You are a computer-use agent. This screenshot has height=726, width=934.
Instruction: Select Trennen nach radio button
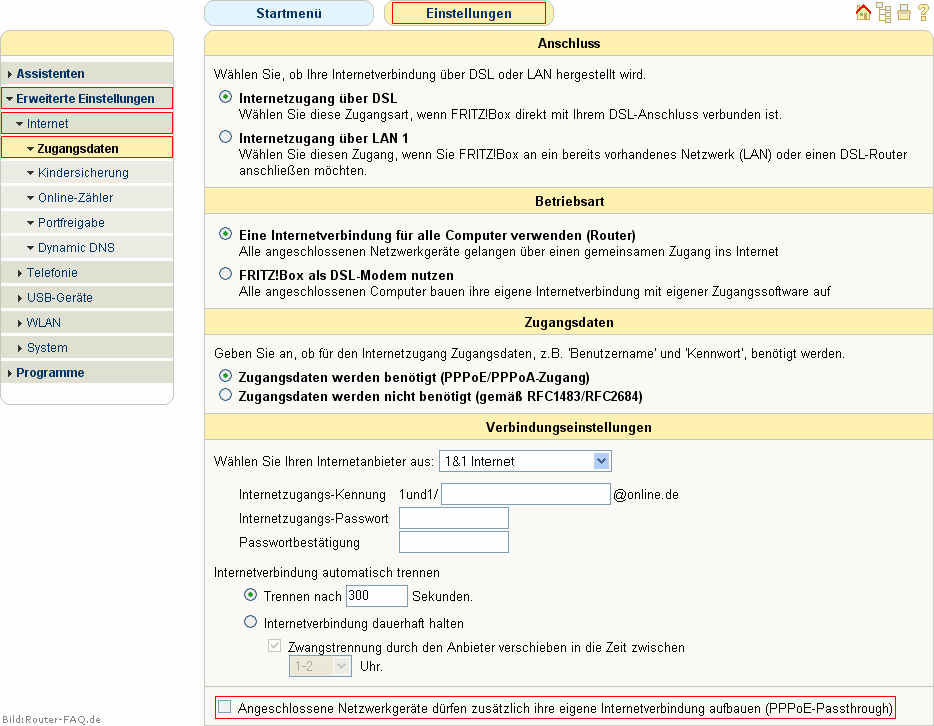pos(250,595)
